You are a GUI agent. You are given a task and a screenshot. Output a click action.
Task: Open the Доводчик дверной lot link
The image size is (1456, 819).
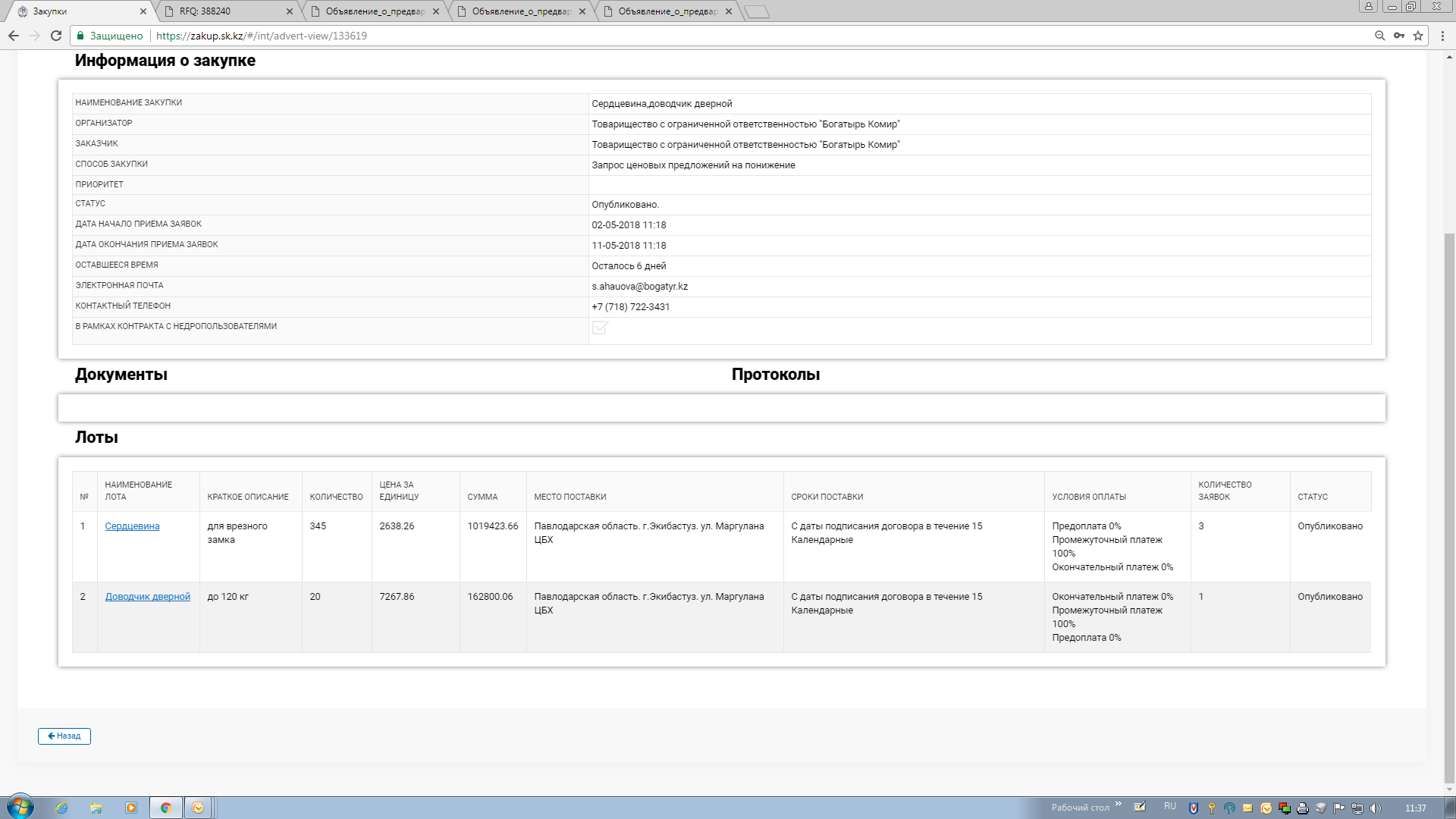tap(147, 597)
